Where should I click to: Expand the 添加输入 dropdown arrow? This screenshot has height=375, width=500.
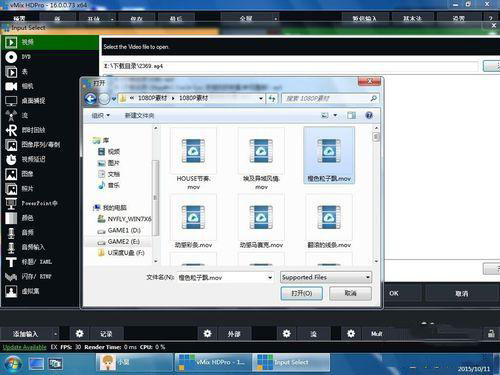click(55, 334)
